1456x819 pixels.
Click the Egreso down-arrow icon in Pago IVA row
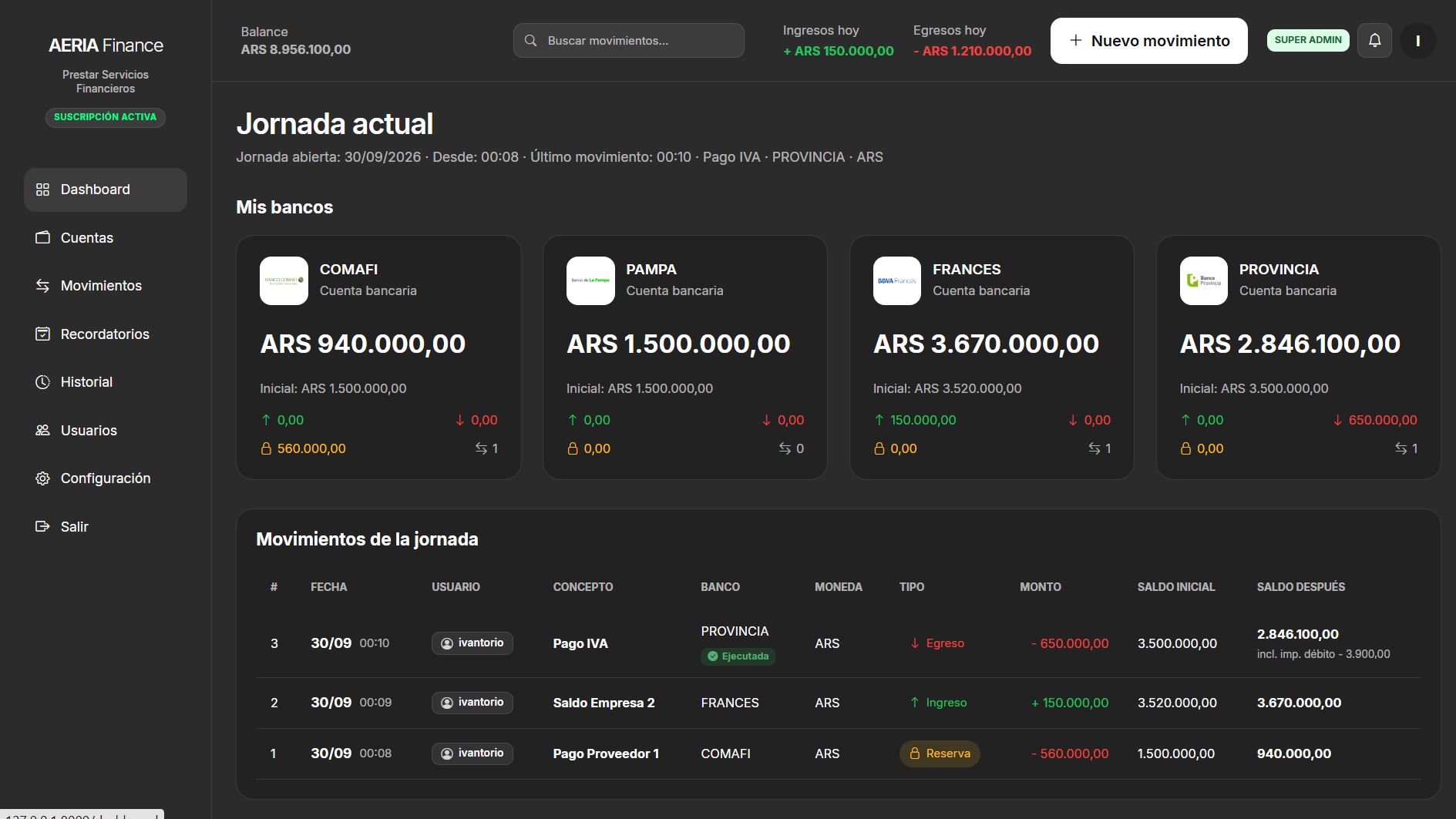[x=915, y=643]
